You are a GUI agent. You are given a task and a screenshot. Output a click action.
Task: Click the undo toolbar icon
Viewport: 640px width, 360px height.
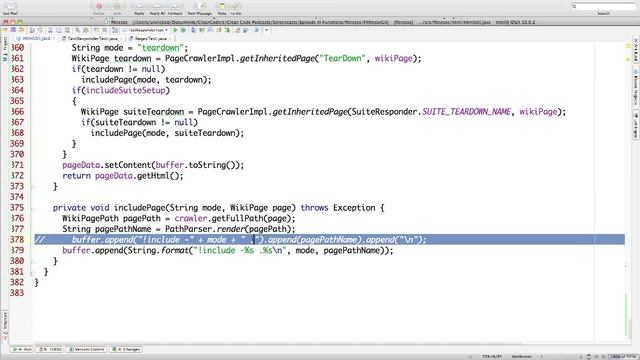point(32,30)
